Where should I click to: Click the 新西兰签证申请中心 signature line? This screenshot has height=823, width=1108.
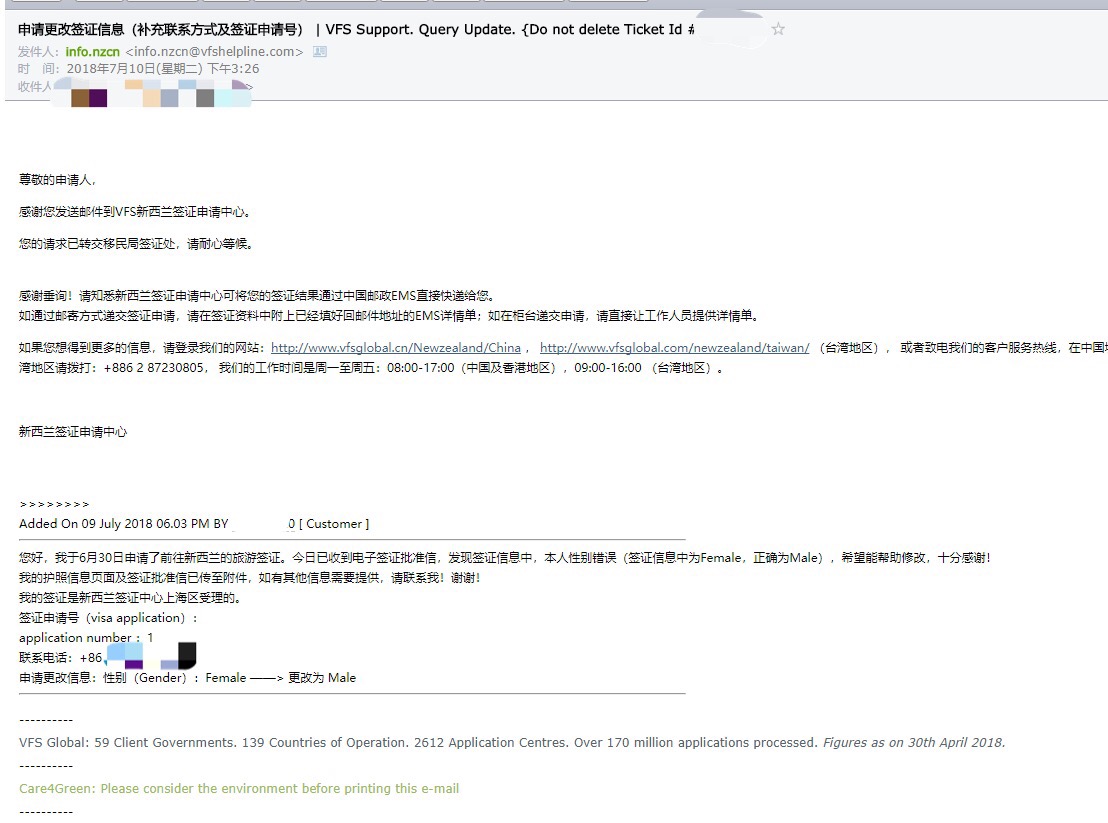pos(73,432)
